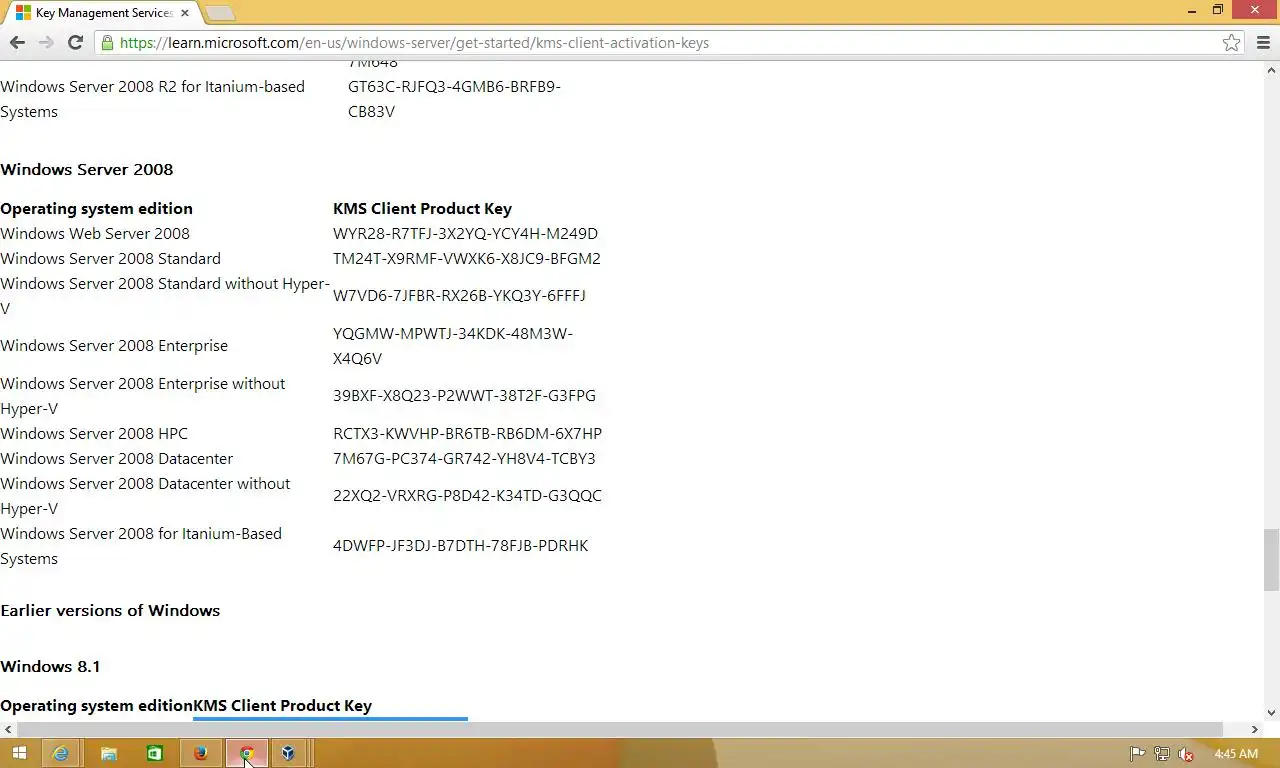Click the horizontal scrollbar thumb
The width and height of the screenshot is (1280, 768).
point(619,729)
